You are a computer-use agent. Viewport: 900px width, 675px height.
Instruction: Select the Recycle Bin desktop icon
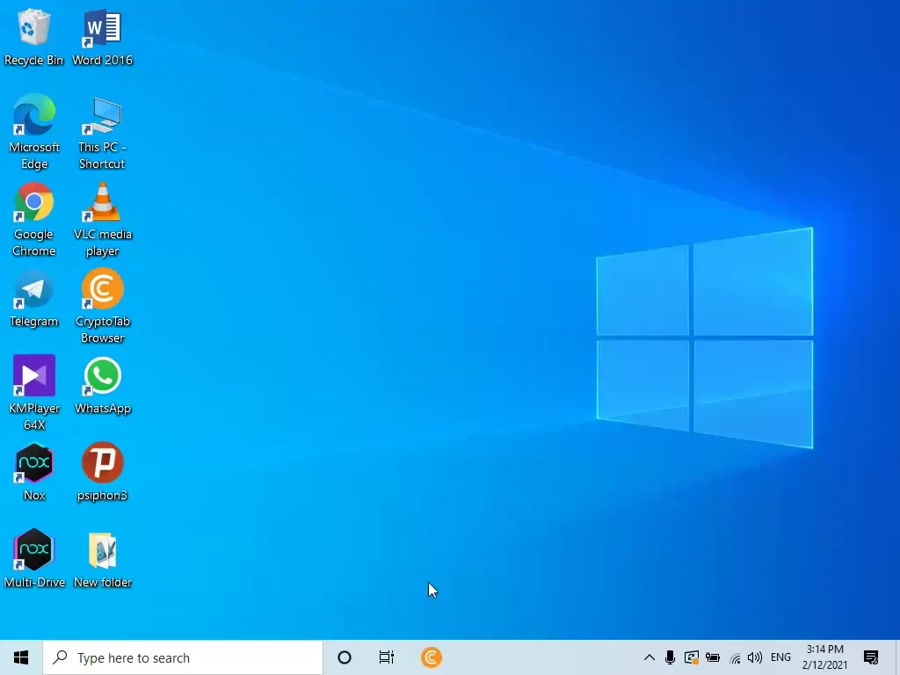(x=34, y=38)
